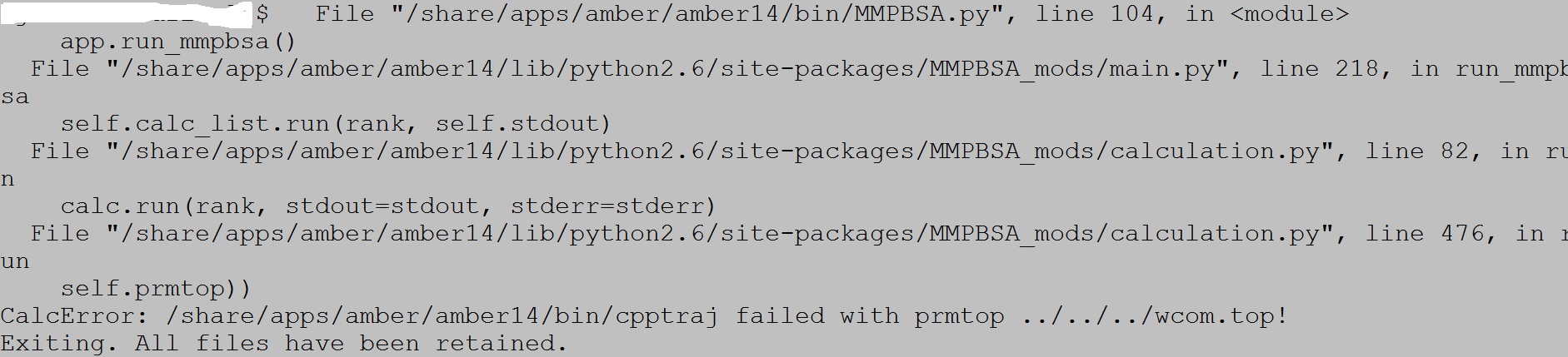Click the shell prompt dollar sign
1568x357 pixels.
[x=262, y=14]
